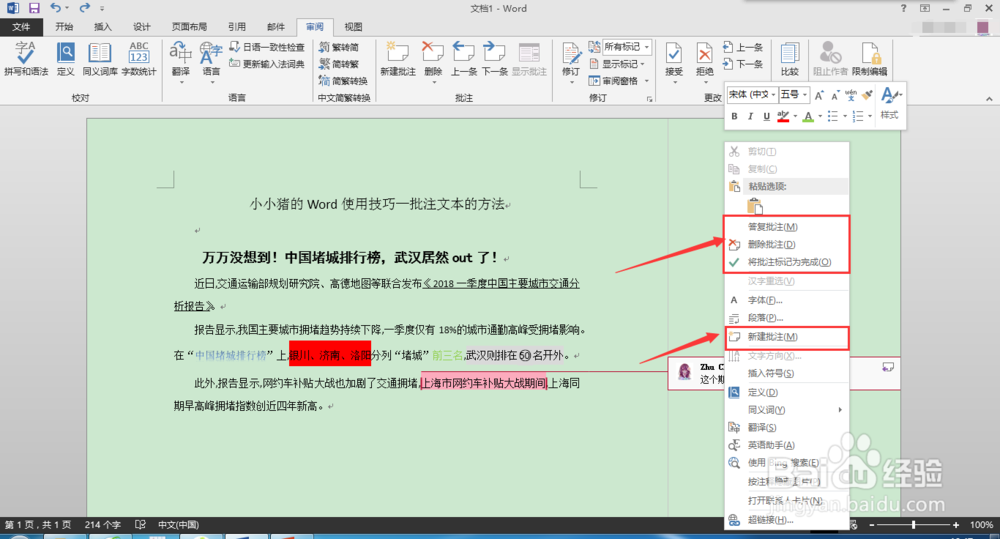
Task: Click the shrink font icon in the mini toolbar
Action: [x=835, y=95]
